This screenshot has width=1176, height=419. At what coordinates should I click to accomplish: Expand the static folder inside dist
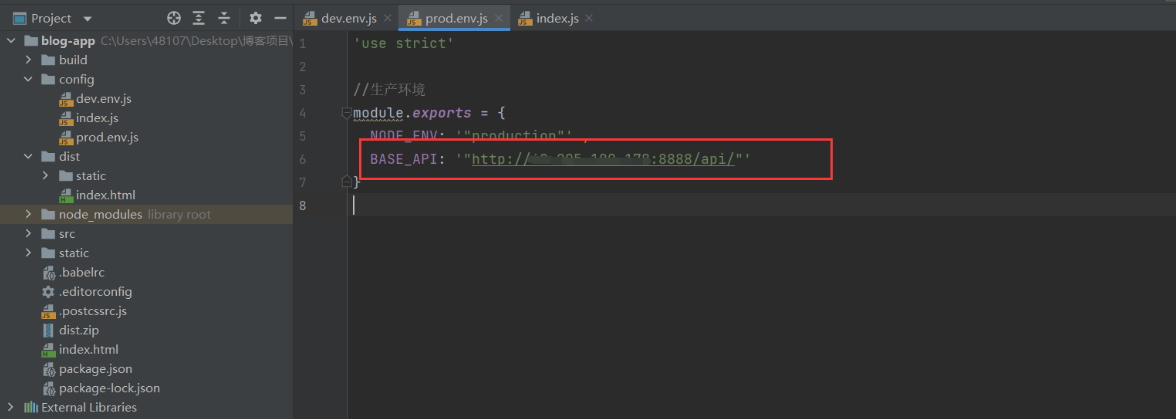pyautogui.click(x=45, y=176)
